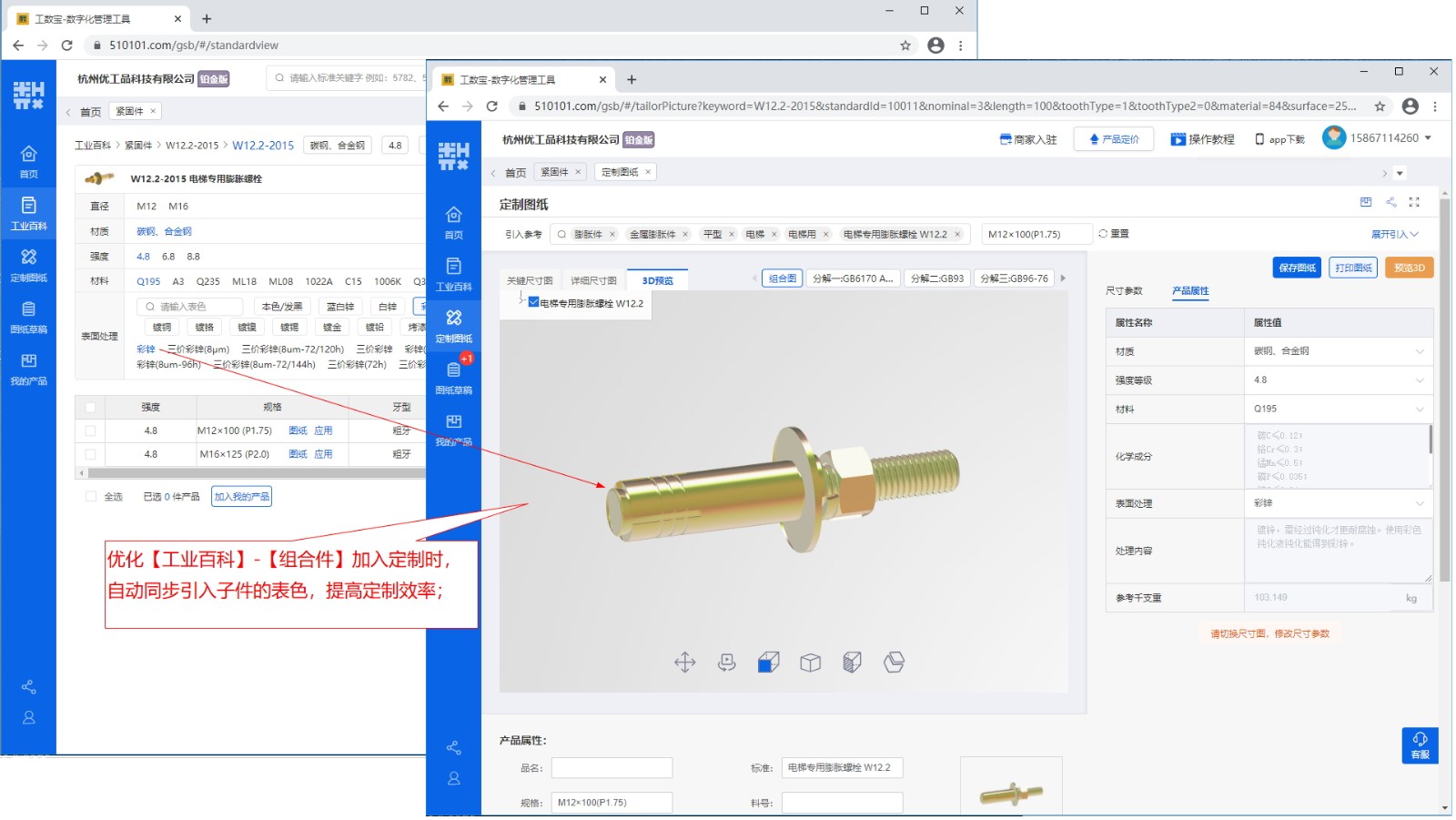Click the orange 预览3D button
The image size is (1456, 820).
coord(1409,268)
